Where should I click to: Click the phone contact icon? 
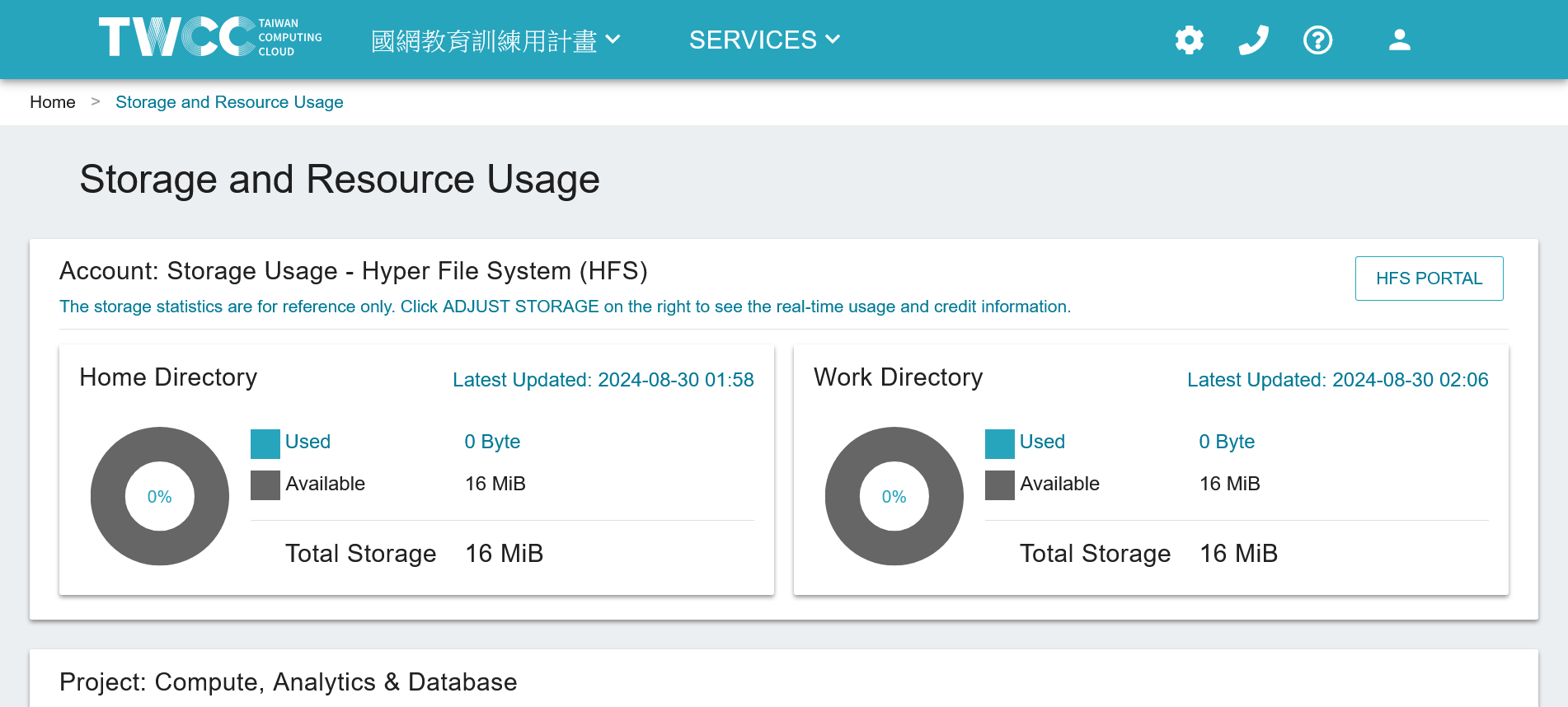click(1253, 40)
